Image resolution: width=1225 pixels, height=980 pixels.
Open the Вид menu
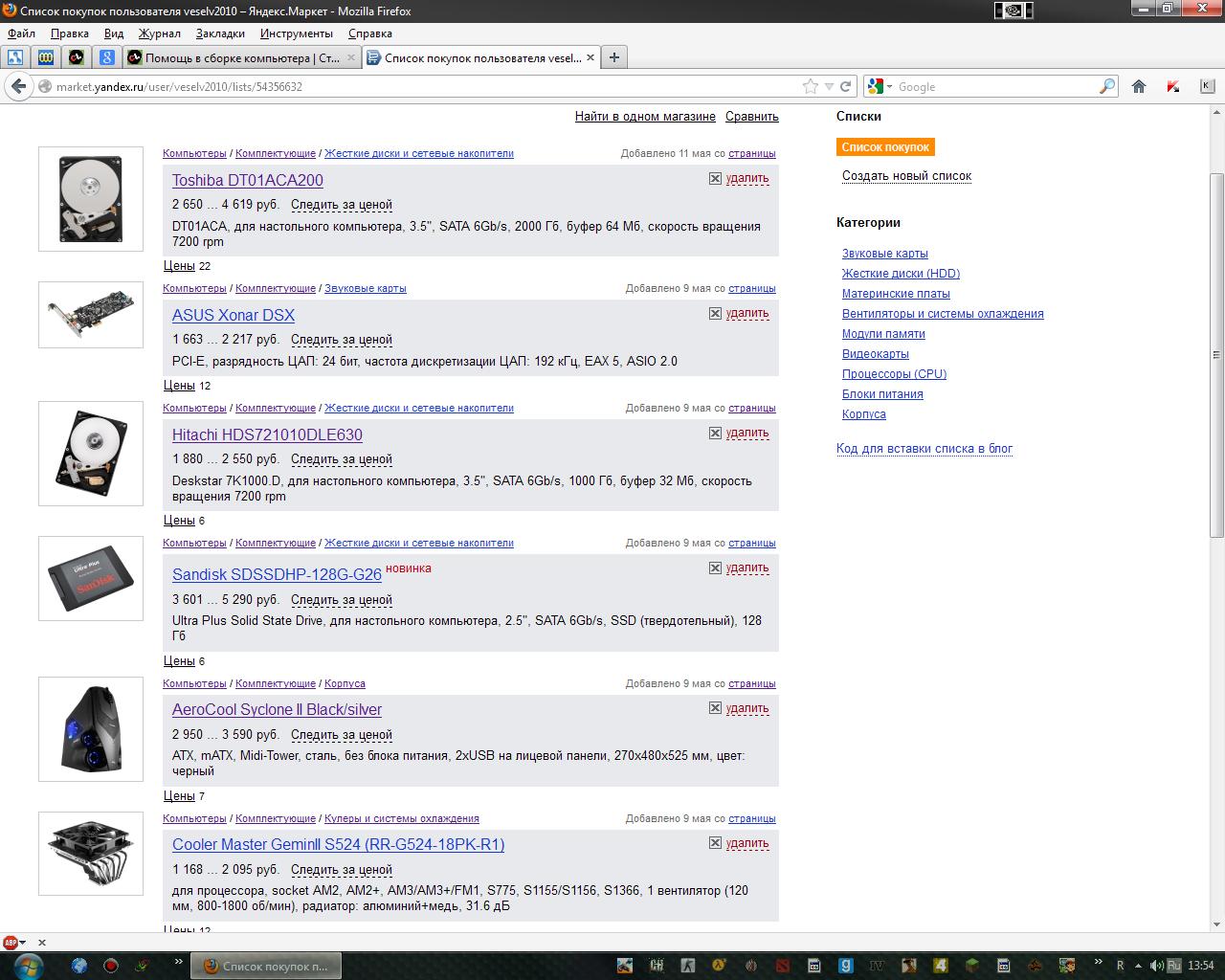pos(114,33)
